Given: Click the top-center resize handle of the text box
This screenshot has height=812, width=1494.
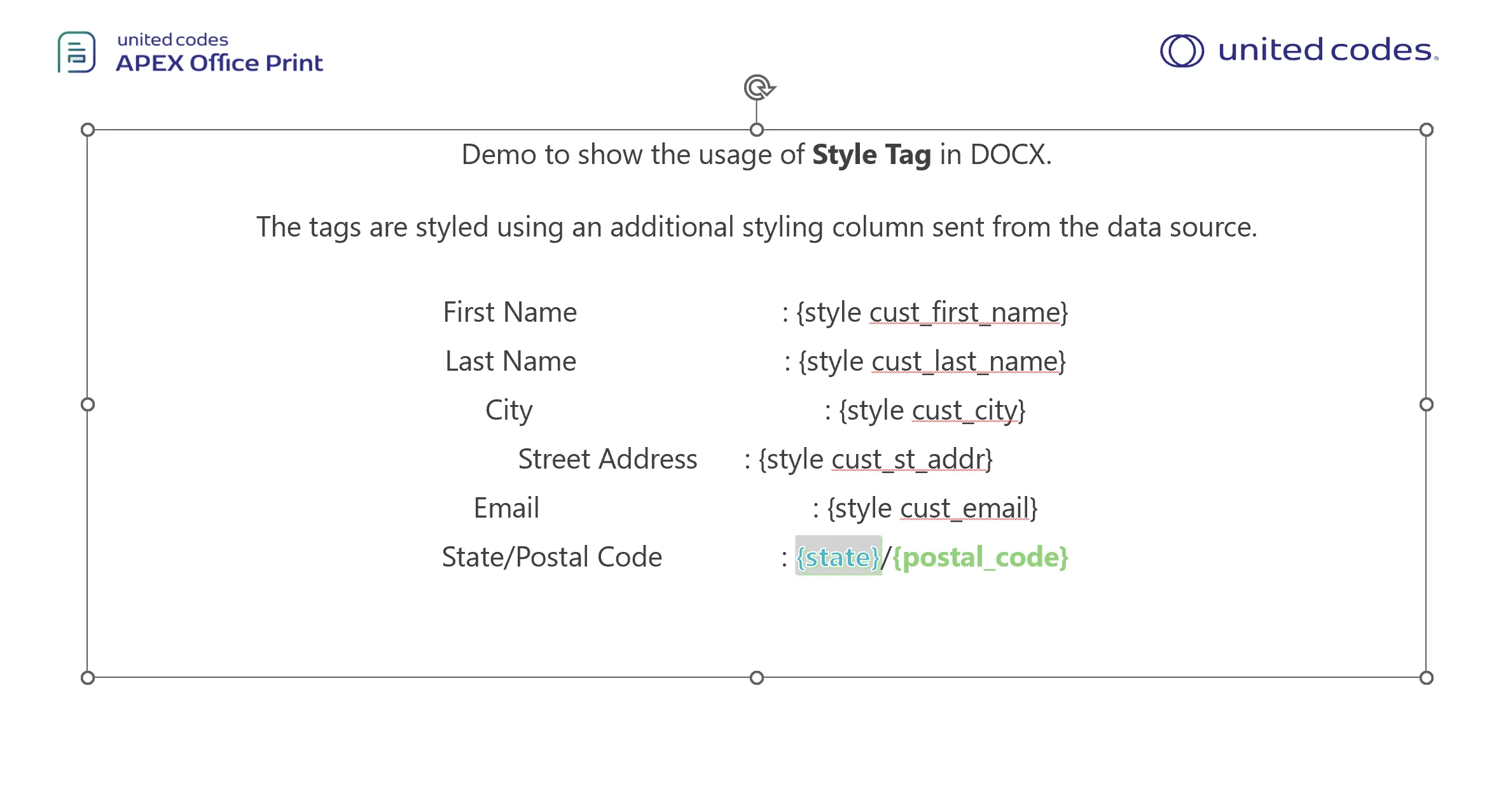Looking at the screenshot, I should (757, 130).
